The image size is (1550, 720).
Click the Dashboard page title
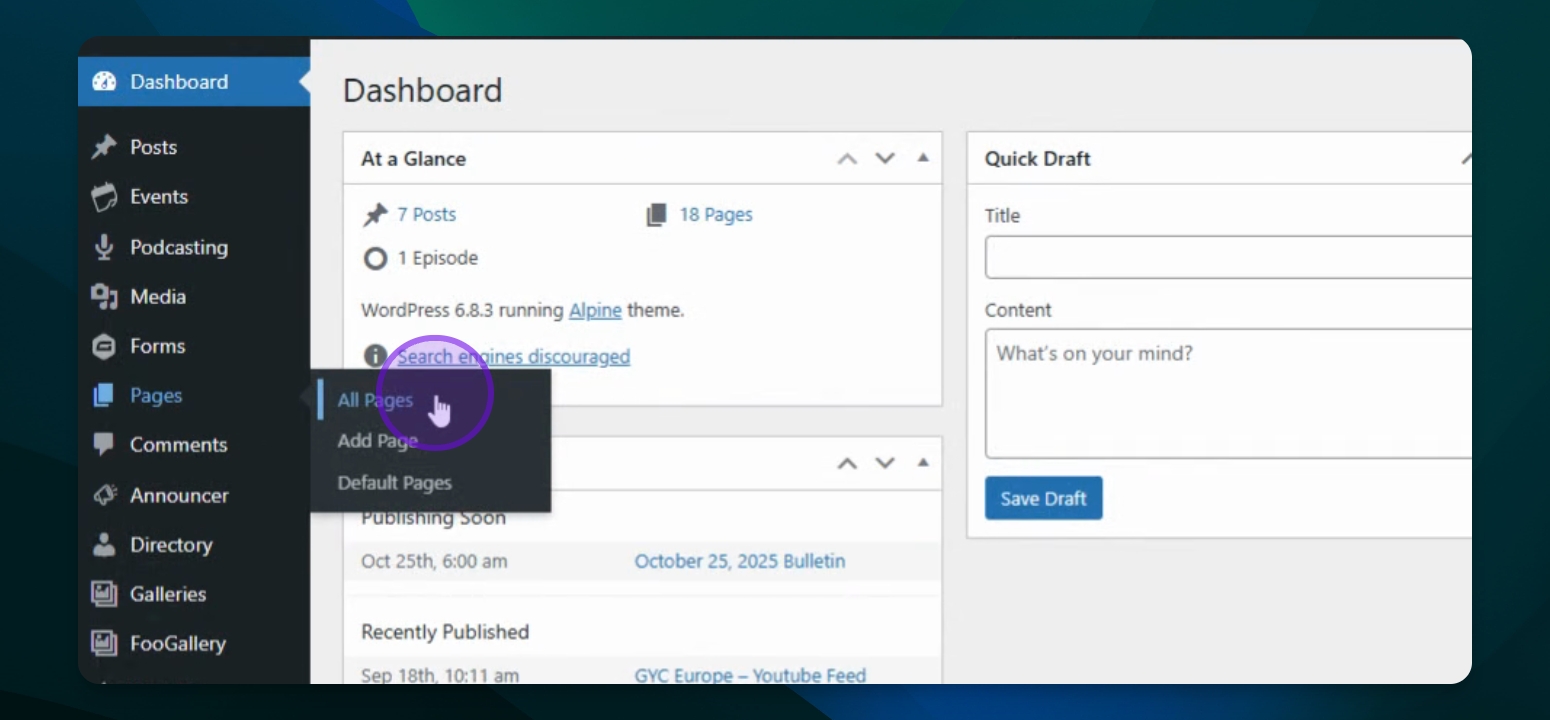pos(422,91)
